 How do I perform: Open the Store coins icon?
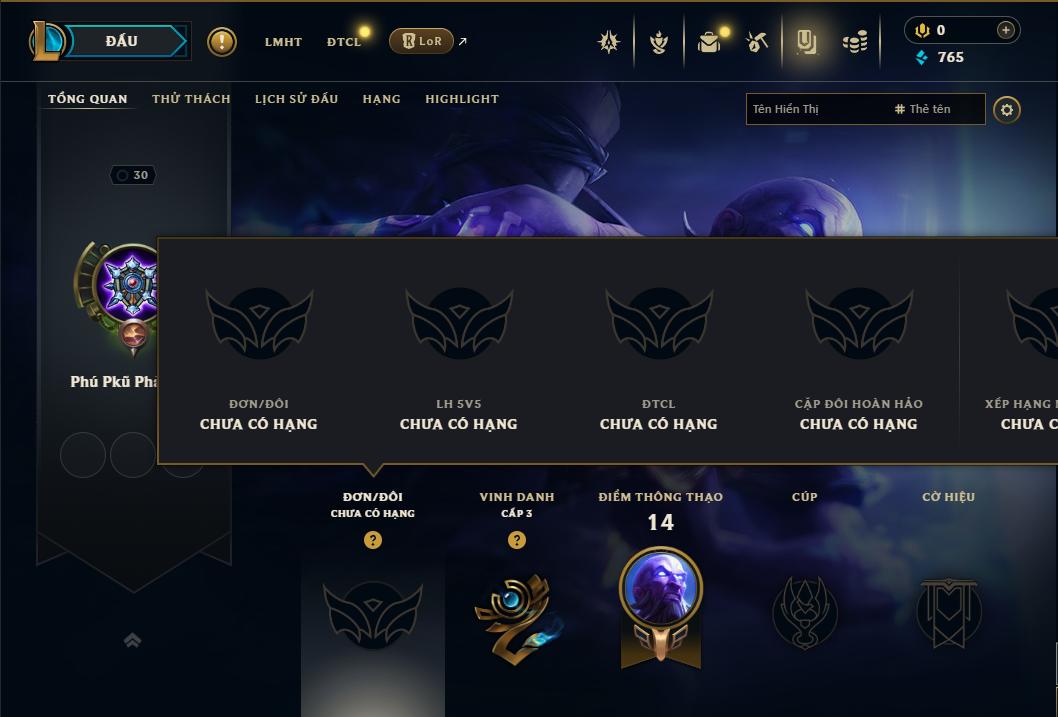click(856, 42)
